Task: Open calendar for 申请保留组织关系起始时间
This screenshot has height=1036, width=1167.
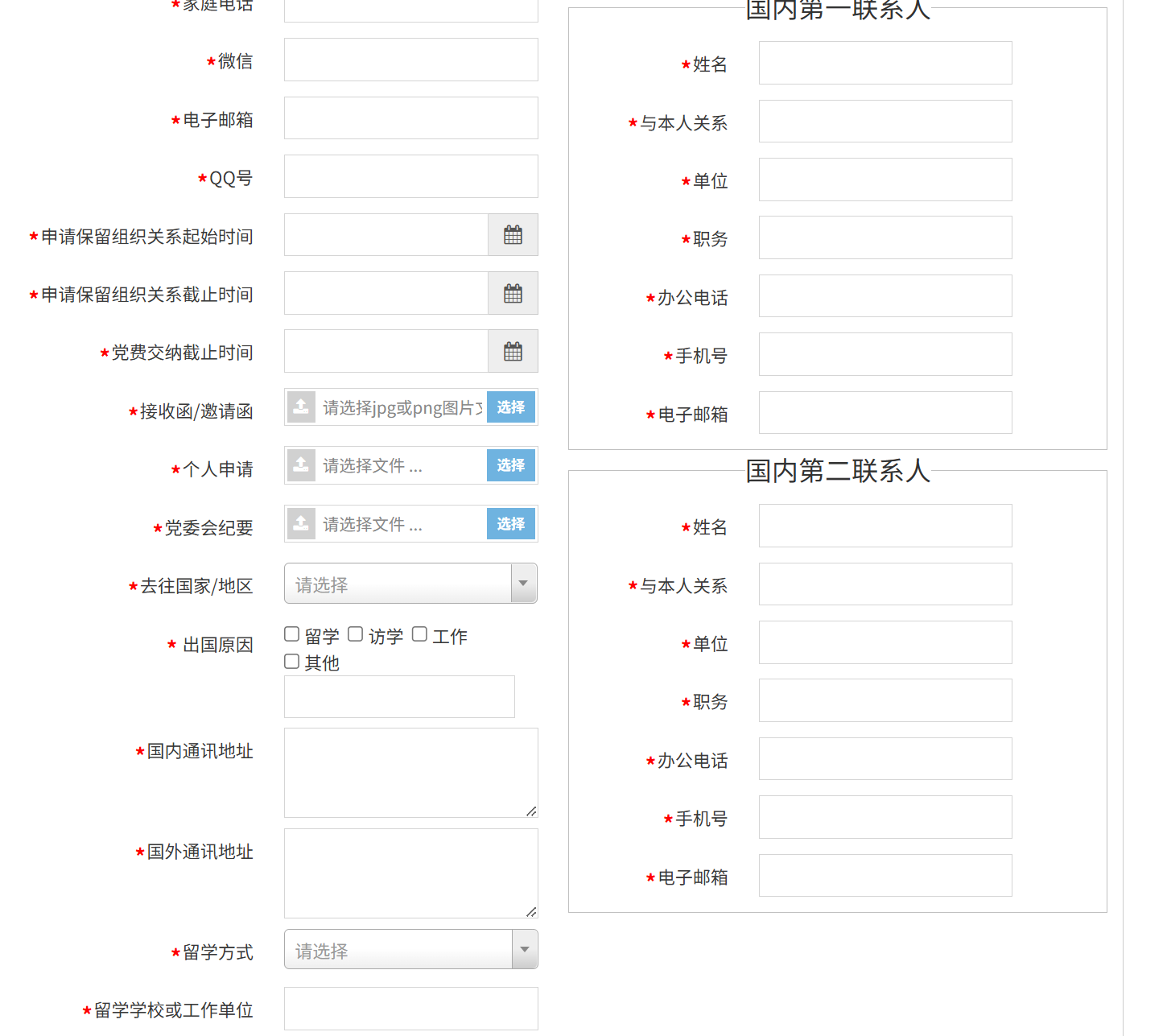Action: coord(513,235)
